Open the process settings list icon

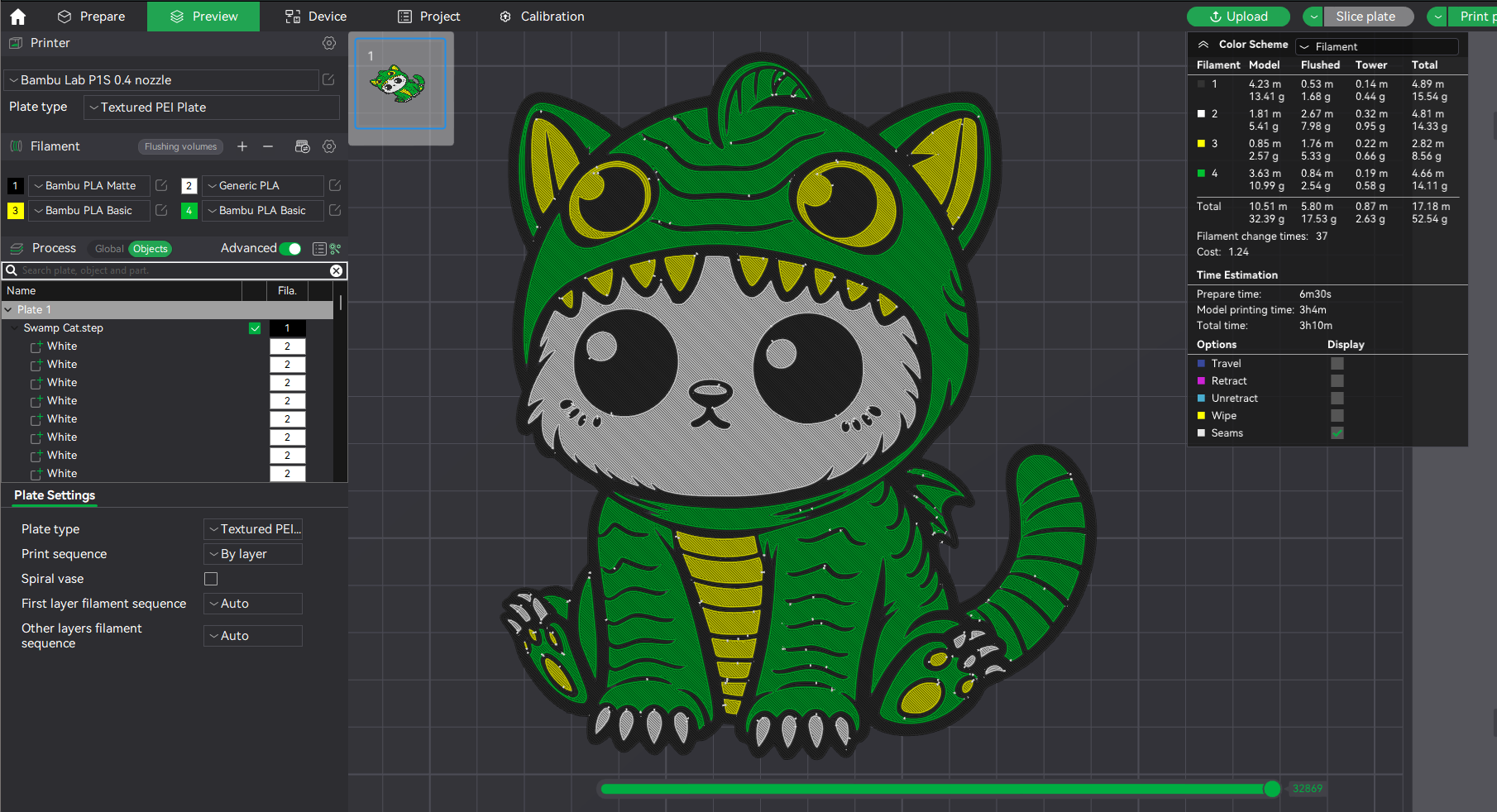tap(319, 249)
